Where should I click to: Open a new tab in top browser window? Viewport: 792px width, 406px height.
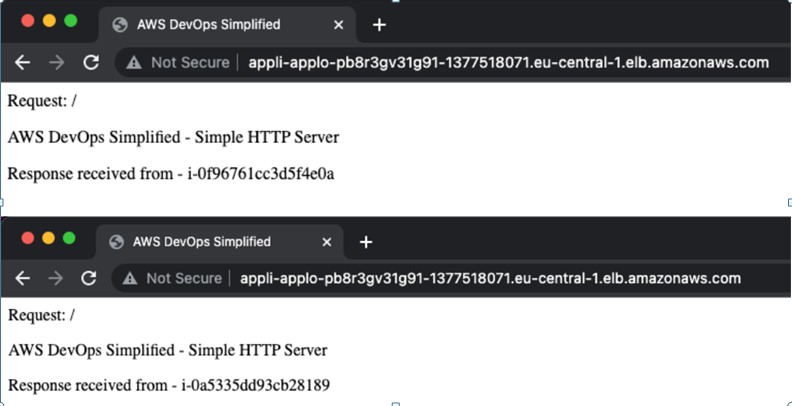[x=379, y=25]
